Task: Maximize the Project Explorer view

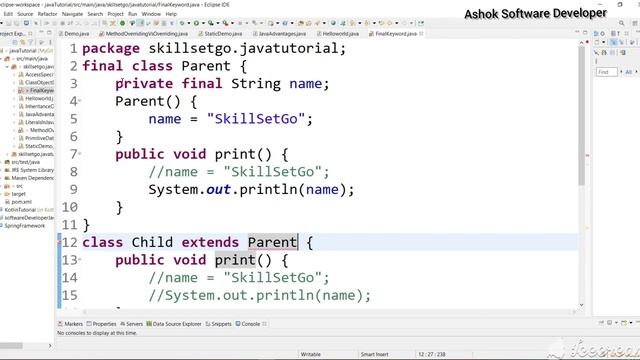Action: pos(49,32)
